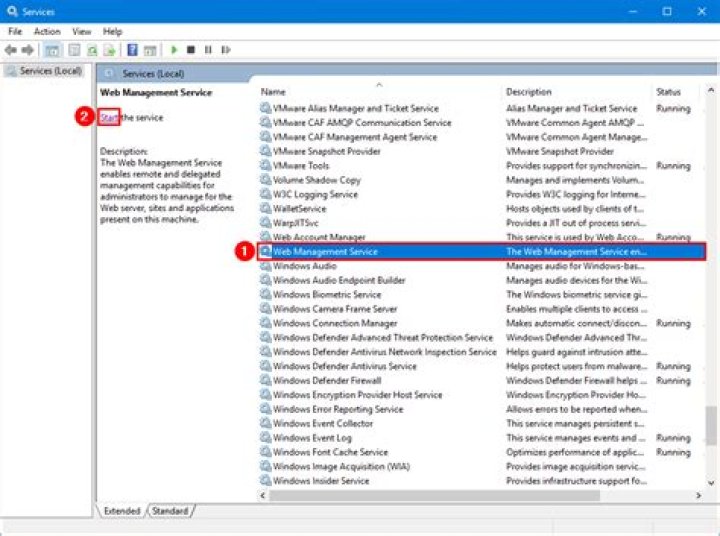Screen dimensions: 720x536
Task: Click the Start the service link
Action: (x=109, y=118)
